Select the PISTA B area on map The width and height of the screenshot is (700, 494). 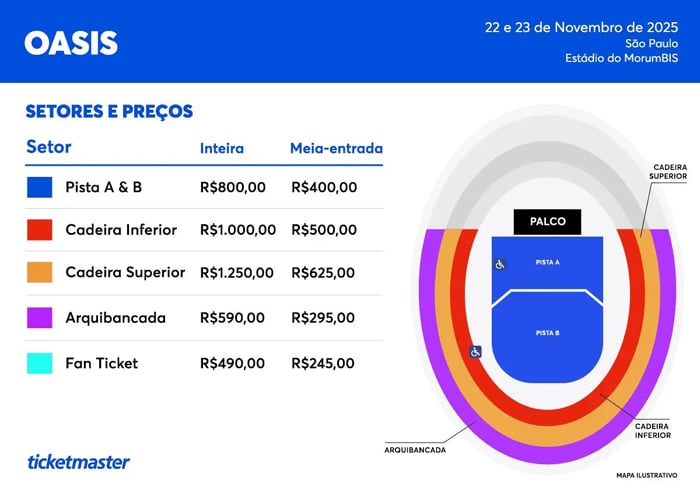point(548,333)
